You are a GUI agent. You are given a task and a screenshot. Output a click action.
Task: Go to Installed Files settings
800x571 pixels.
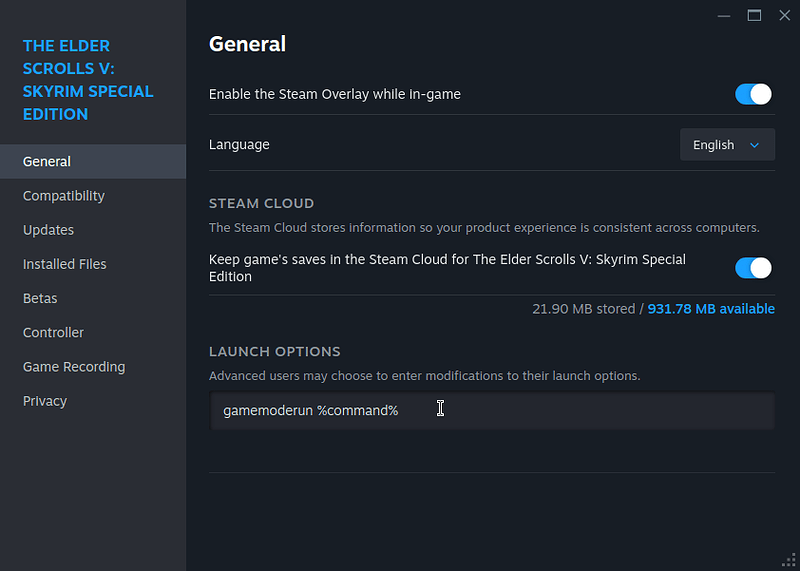93,264
